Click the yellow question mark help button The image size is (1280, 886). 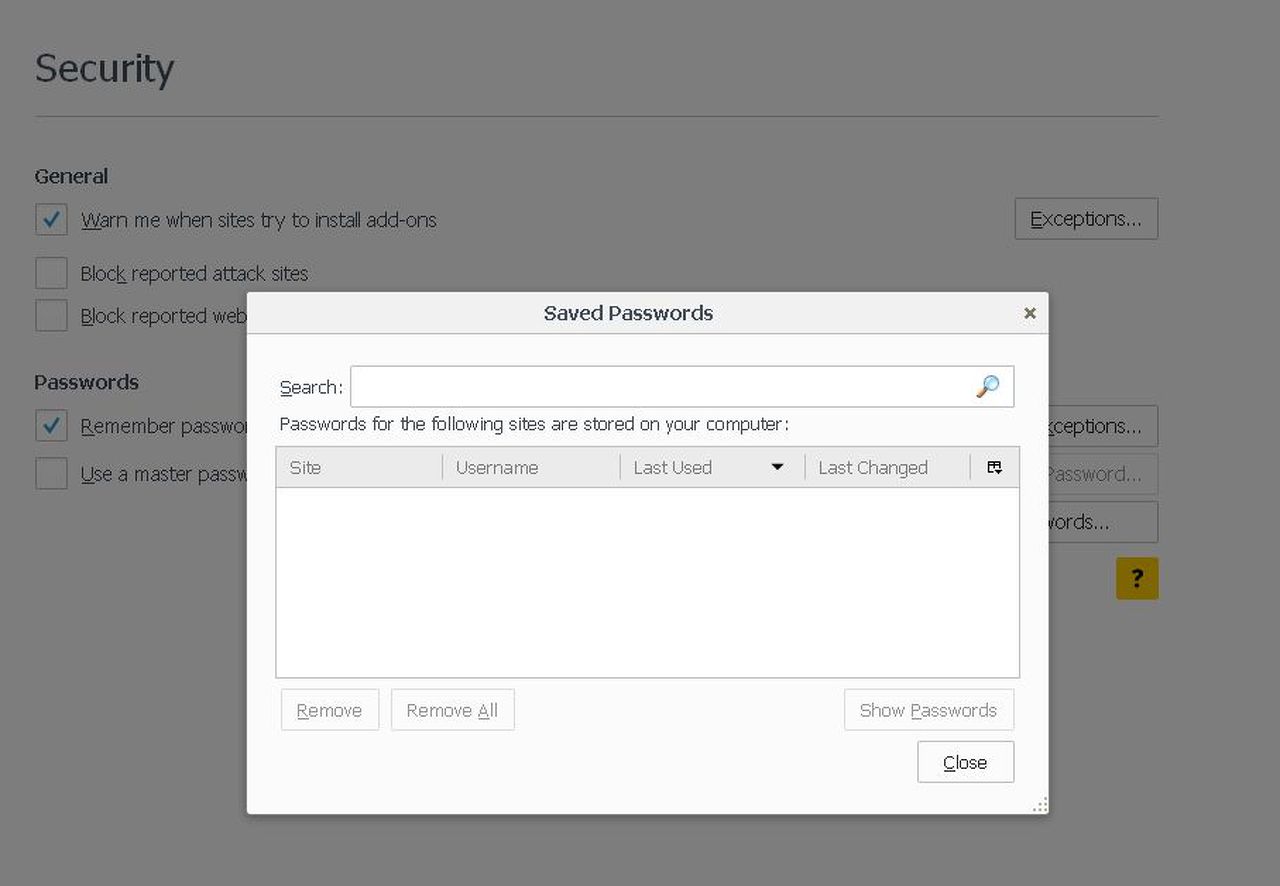point(1137,578)
